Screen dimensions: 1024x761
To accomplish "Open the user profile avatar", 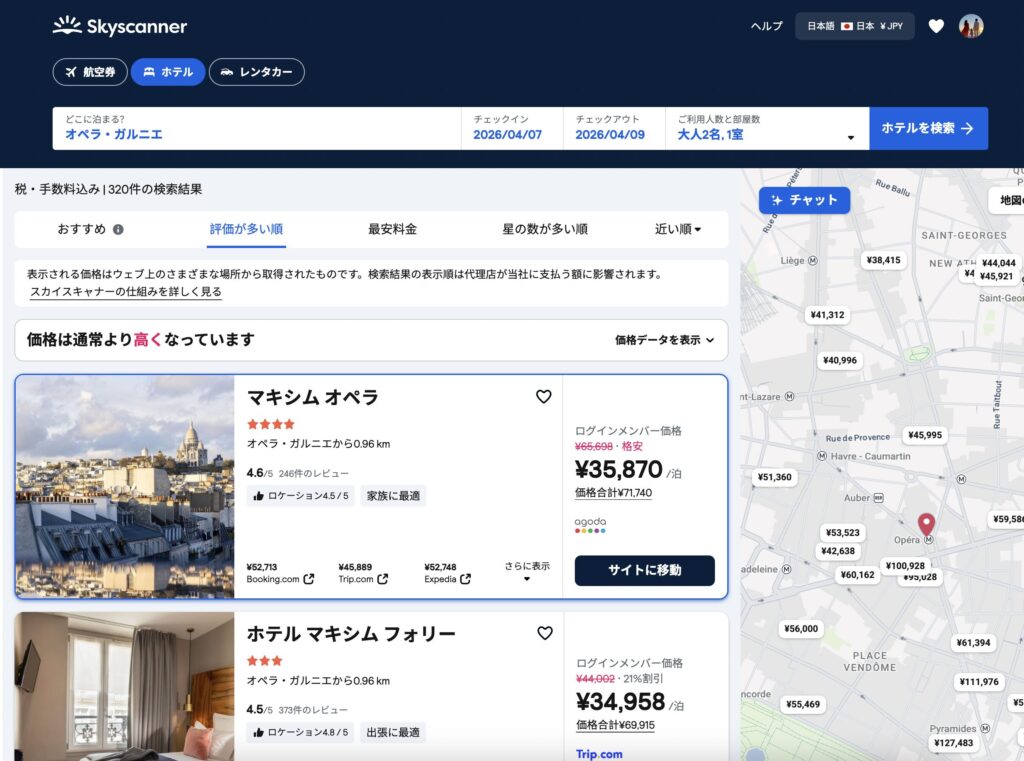I will pos(971,26).
